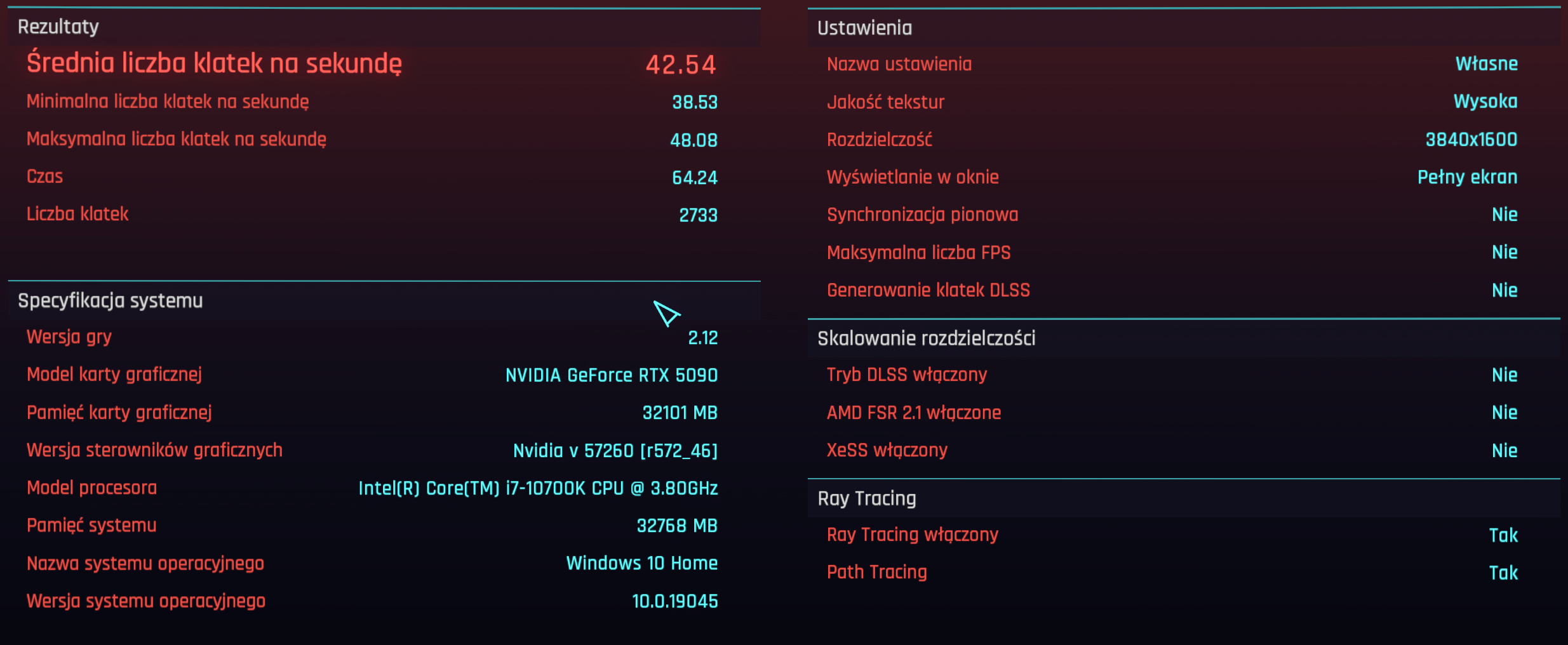This screenshot has height=645, width=1568.
Task: Click the Specyfikacja systemu header
Action: (110, 300)
